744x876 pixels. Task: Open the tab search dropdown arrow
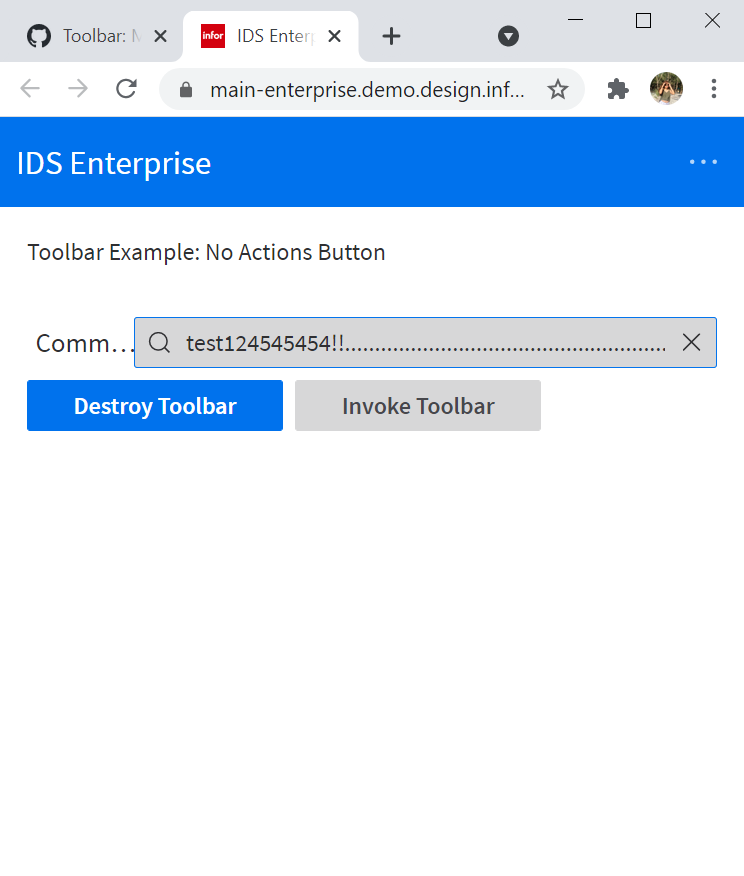pos(508,36)
